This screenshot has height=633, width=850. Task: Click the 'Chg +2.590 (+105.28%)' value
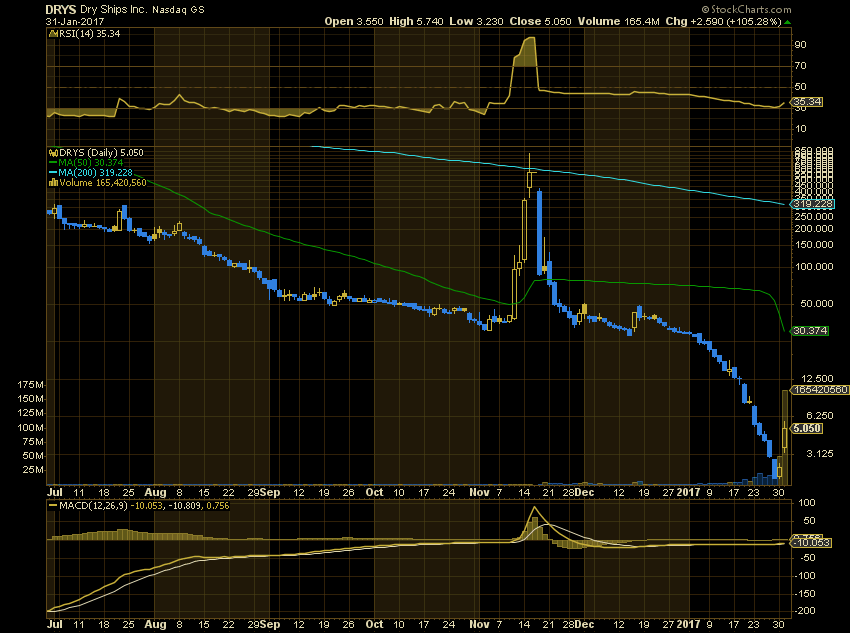tap(723, 22)
